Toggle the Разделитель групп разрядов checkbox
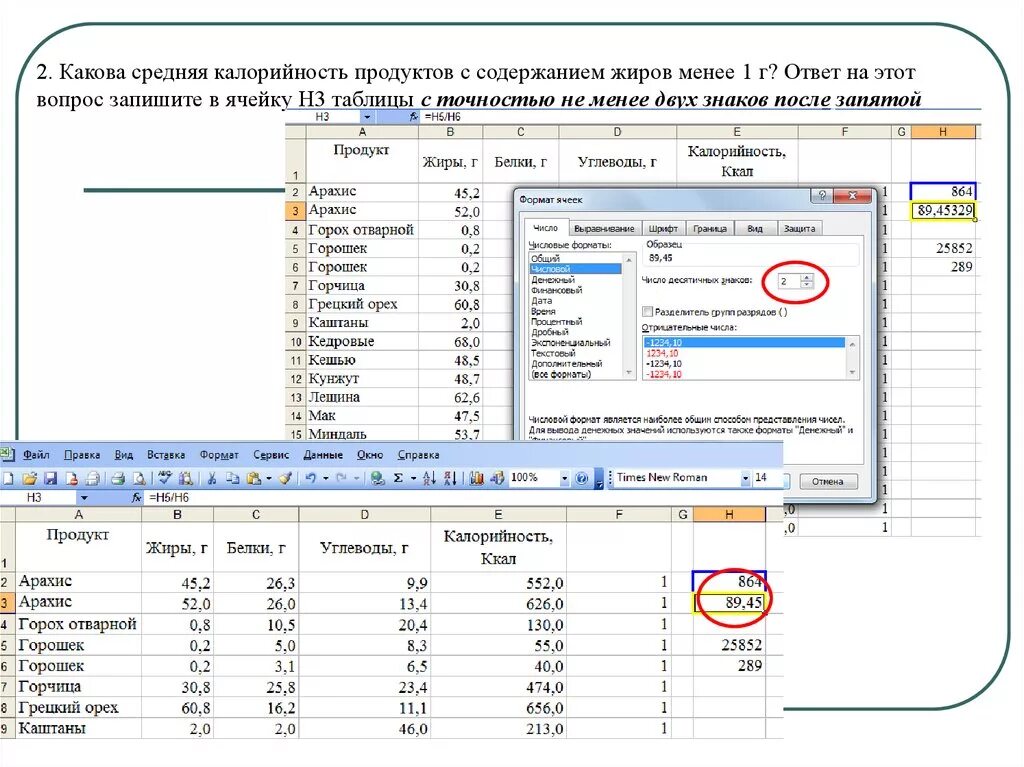This screenshot has width=1024, height=767. pyautogui.click(x=647, y=312)
